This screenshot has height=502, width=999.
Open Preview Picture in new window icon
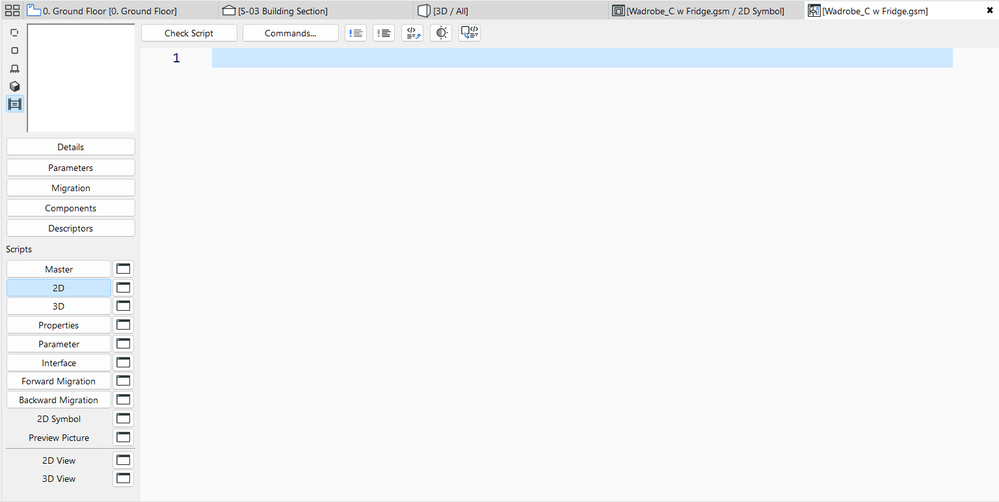[123, 438]
